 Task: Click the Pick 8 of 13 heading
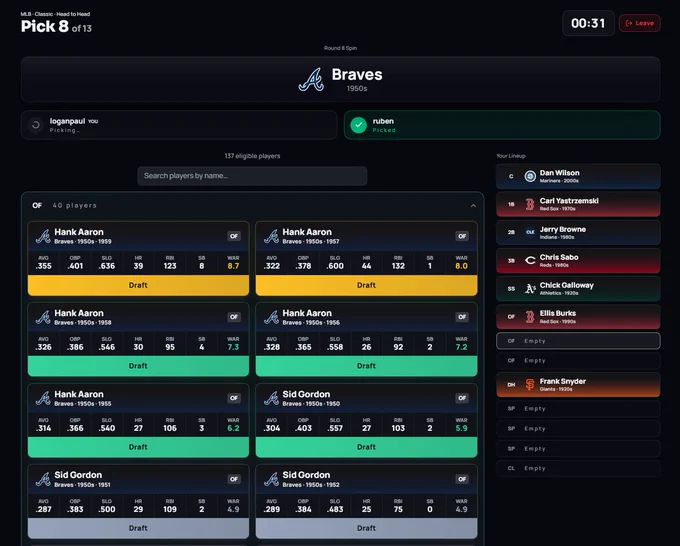[x=56, y=27]
